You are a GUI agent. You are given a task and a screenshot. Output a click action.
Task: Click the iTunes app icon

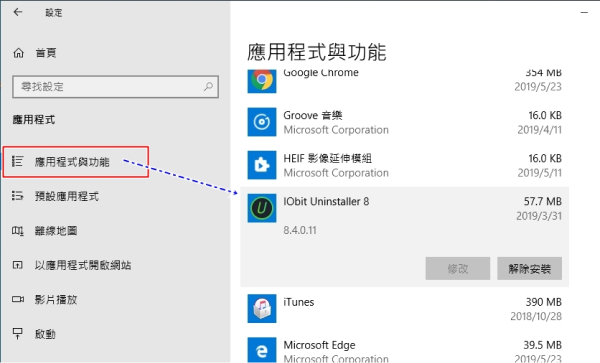(x=262, y=308)
